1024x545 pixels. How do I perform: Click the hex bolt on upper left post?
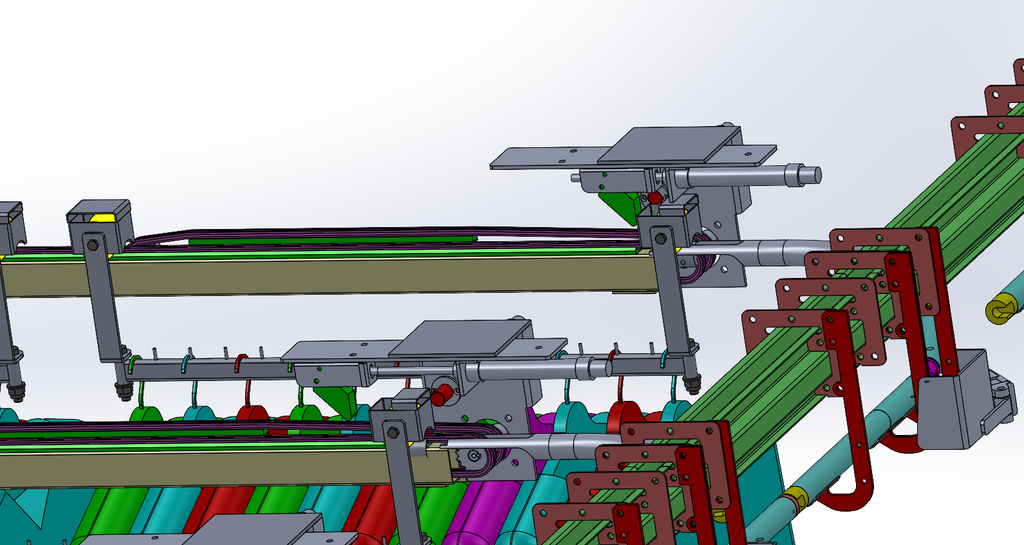click(91, 245)
